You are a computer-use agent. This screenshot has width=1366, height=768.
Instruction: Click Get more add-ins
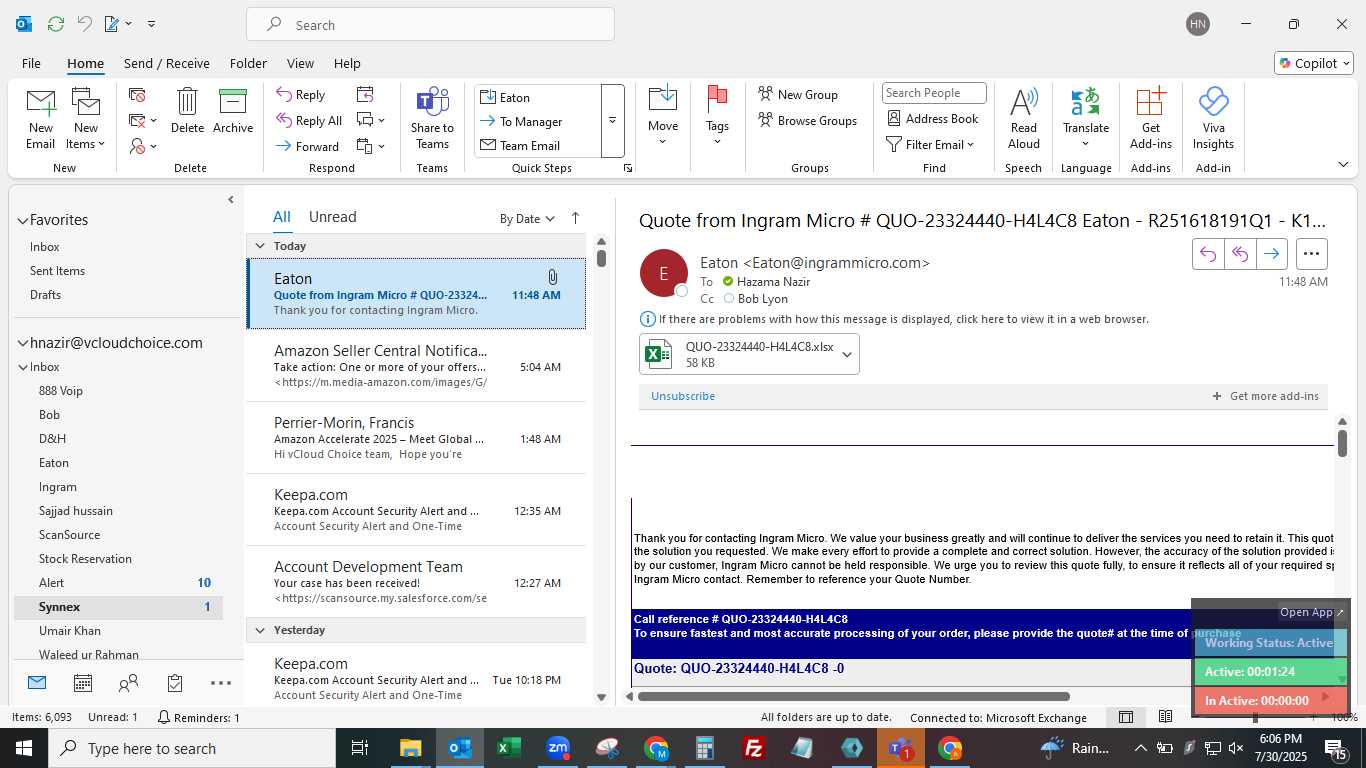[x=1266, y=396]
